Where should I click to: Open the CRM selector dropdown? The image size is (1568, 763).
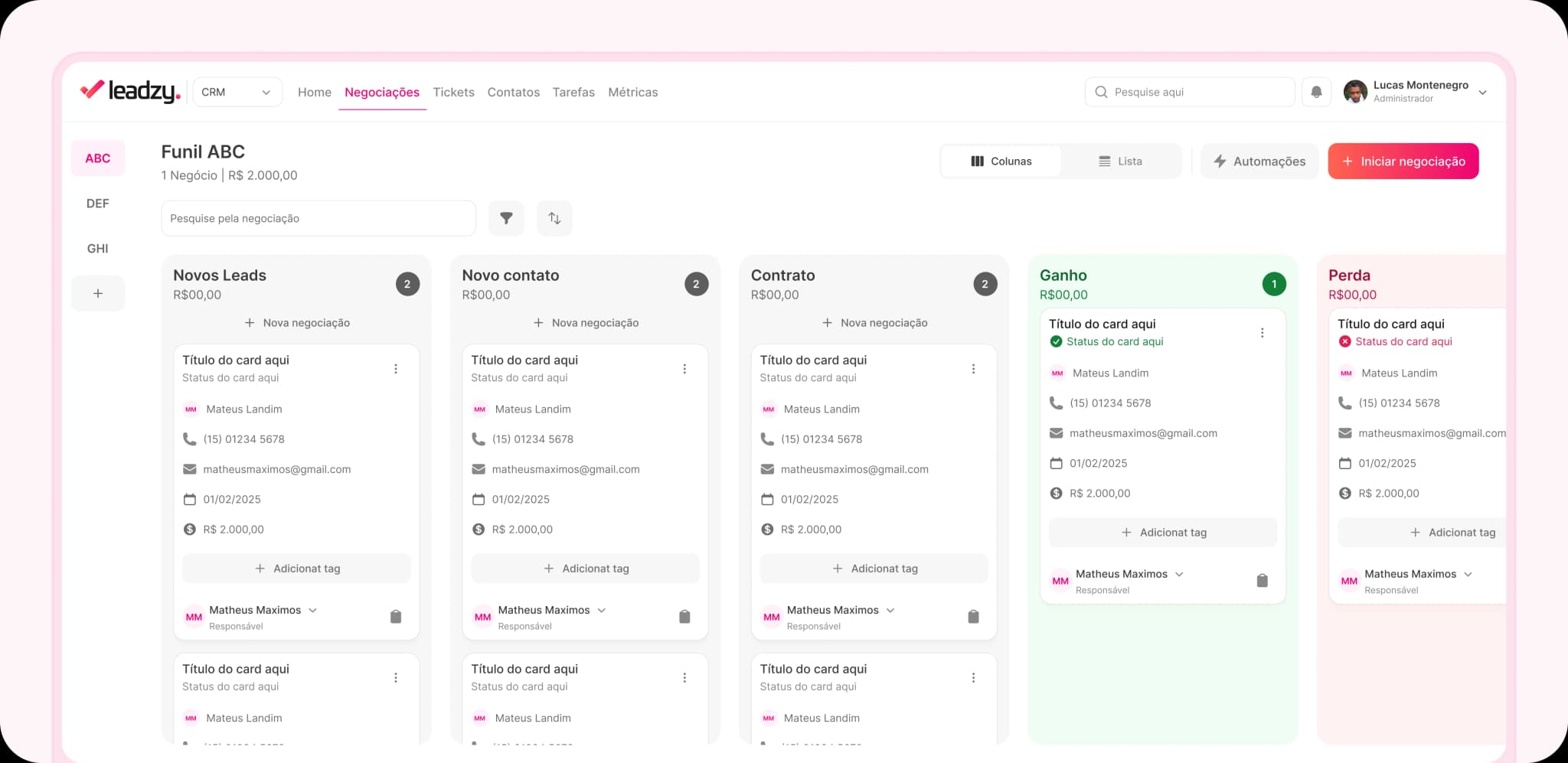[x=237, y=91]
